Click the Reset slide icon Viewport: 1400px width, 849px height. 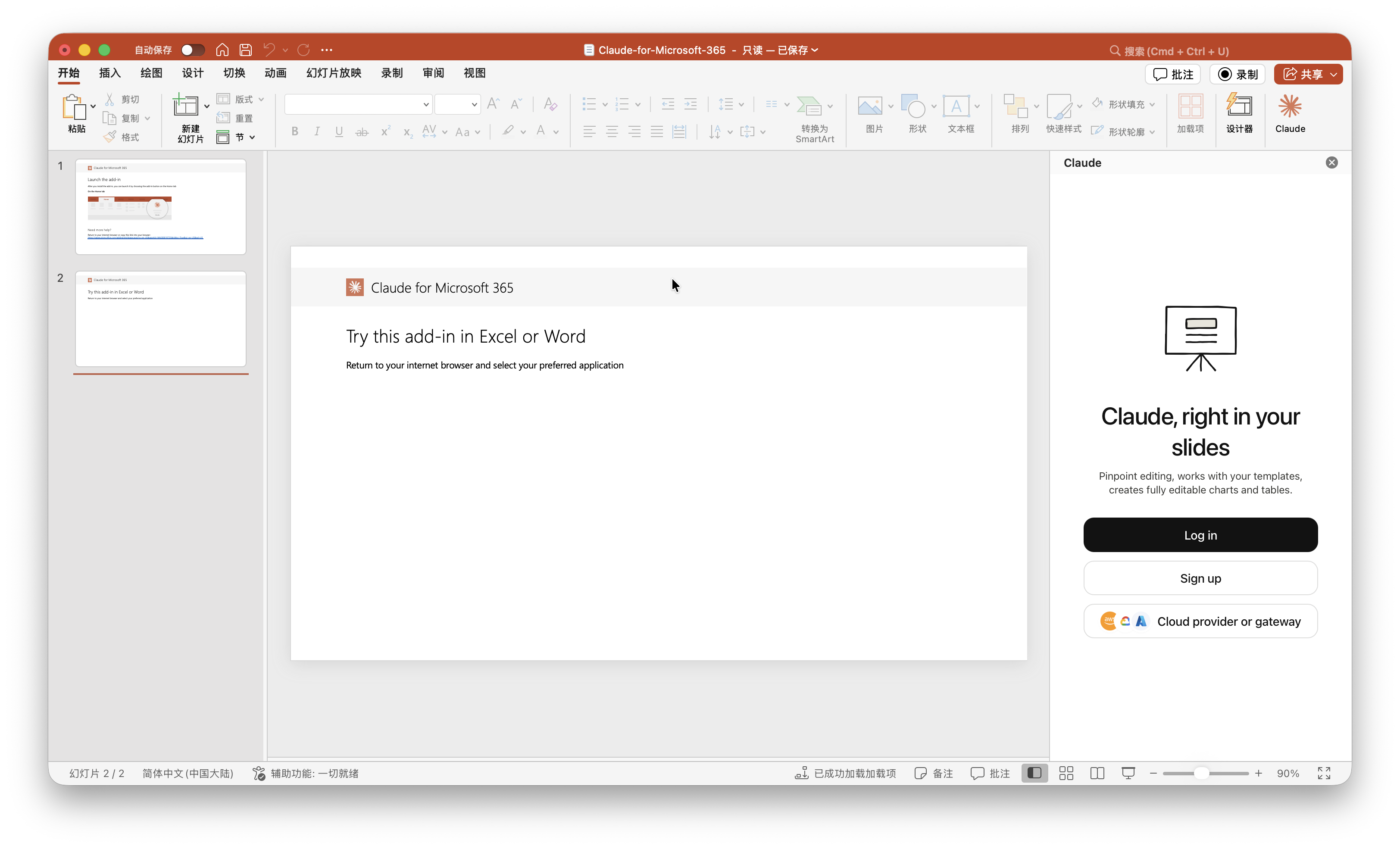tap(223, 118)
